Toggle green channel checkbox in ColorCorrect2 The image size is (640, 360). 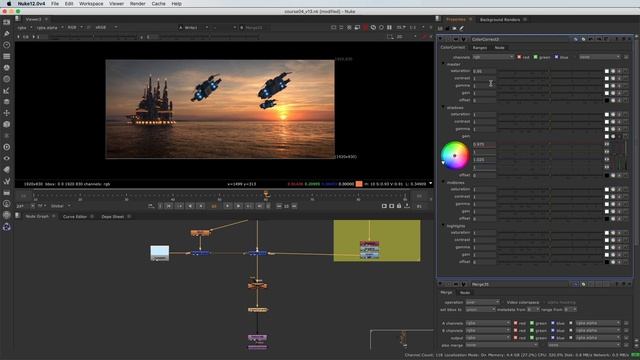tap(536, 57)
